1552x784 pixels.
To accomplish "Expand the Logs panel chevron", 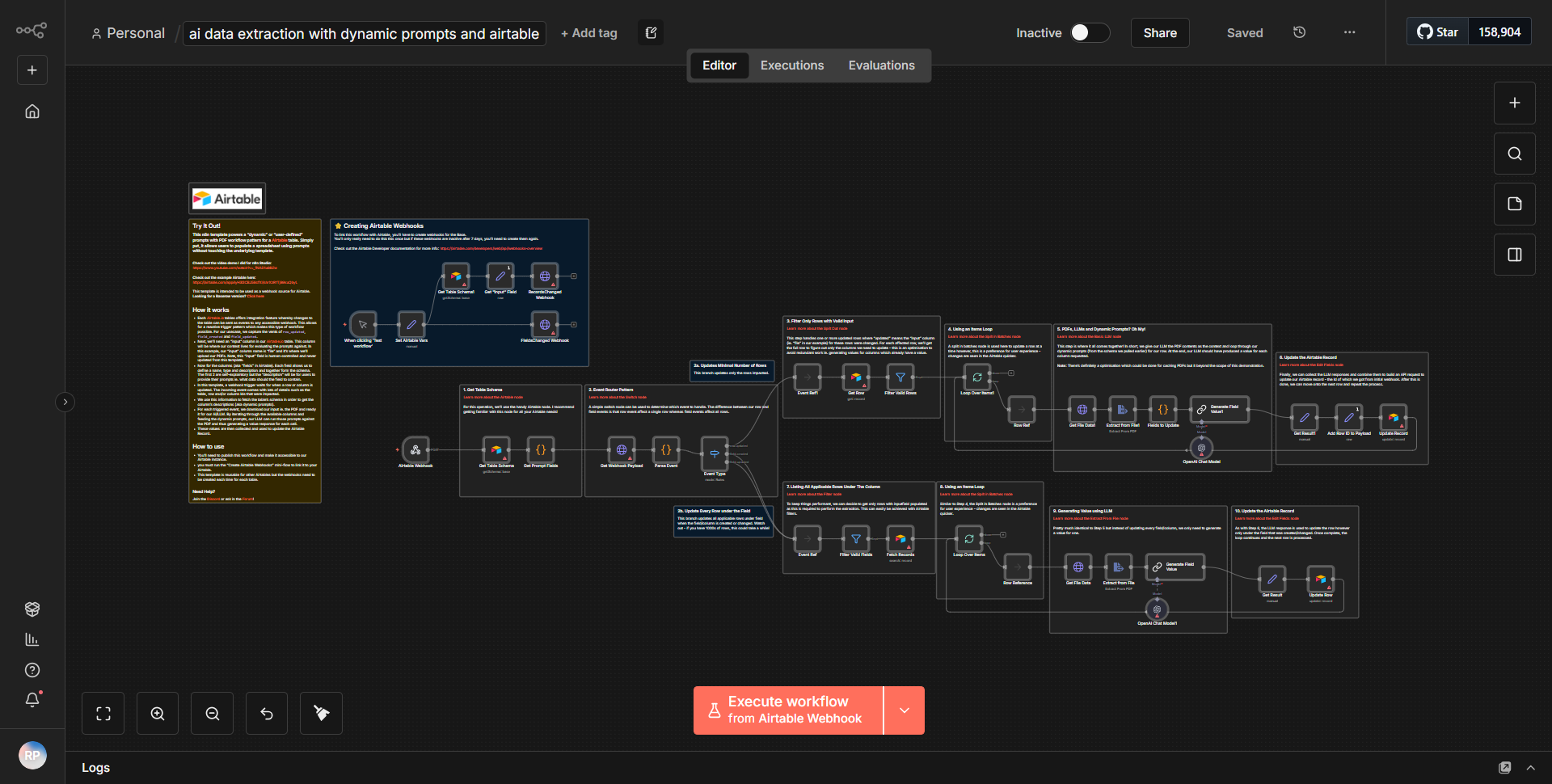I will coord(1532,767).
